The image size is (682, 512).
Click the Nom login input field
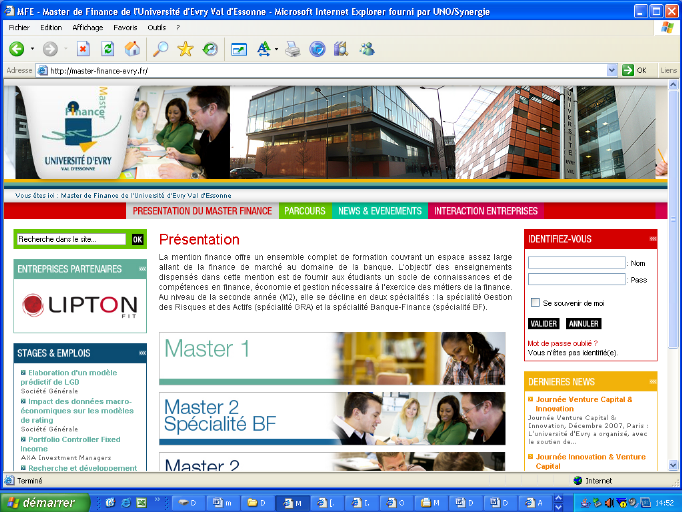577,262
